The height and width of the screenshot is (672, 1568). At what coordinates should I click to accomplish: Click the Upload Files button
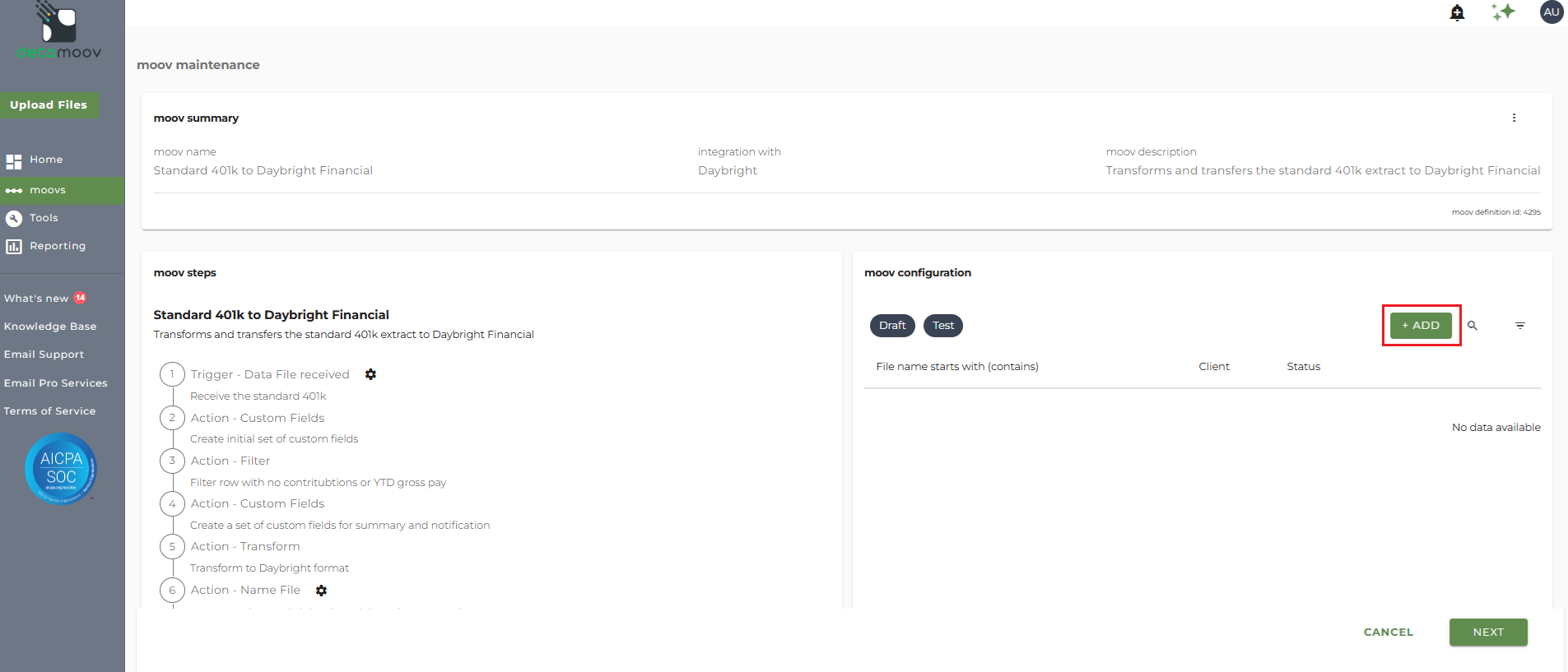49,104
